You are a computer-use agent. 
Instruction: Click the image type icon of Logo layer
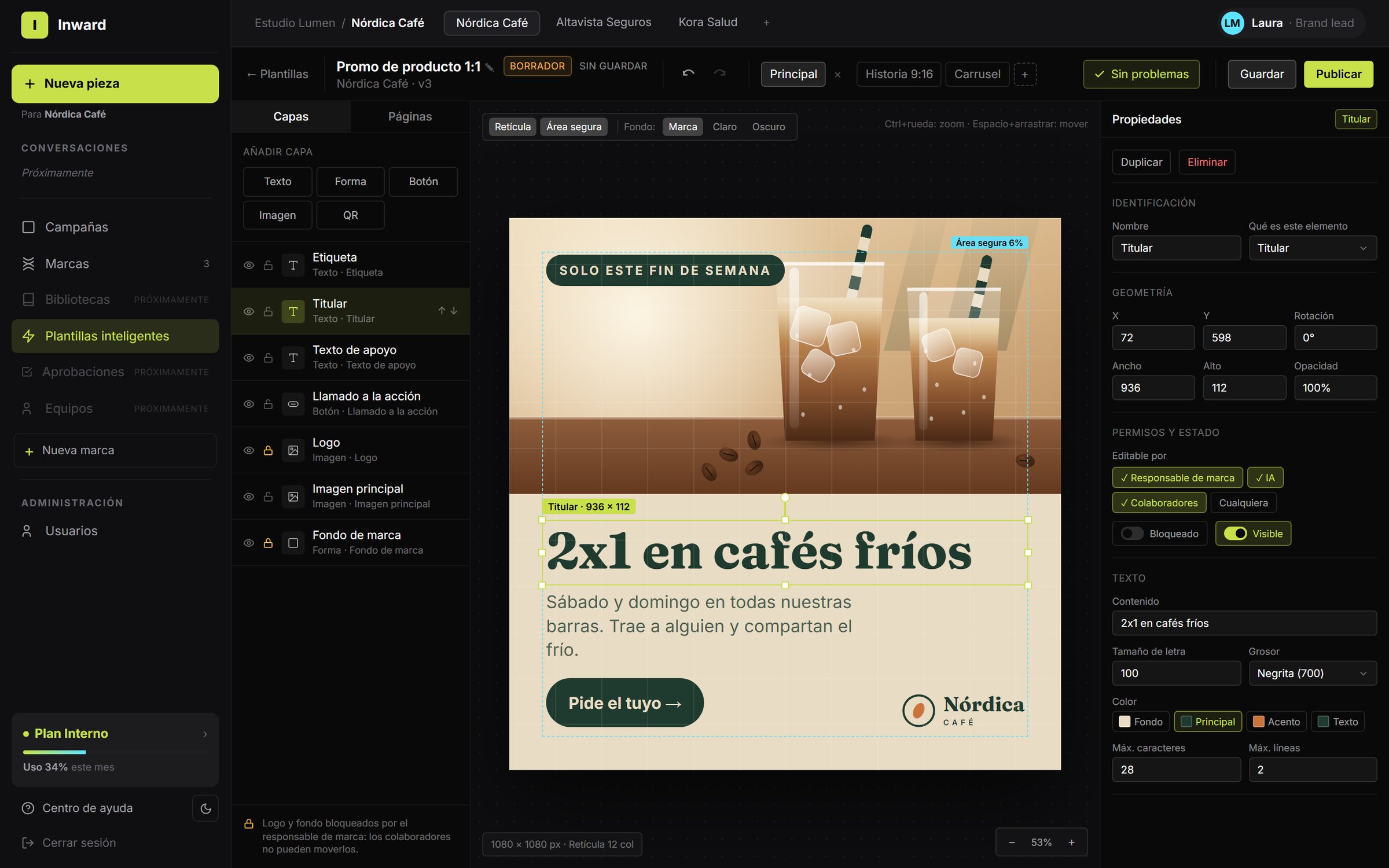click(293, 450)
